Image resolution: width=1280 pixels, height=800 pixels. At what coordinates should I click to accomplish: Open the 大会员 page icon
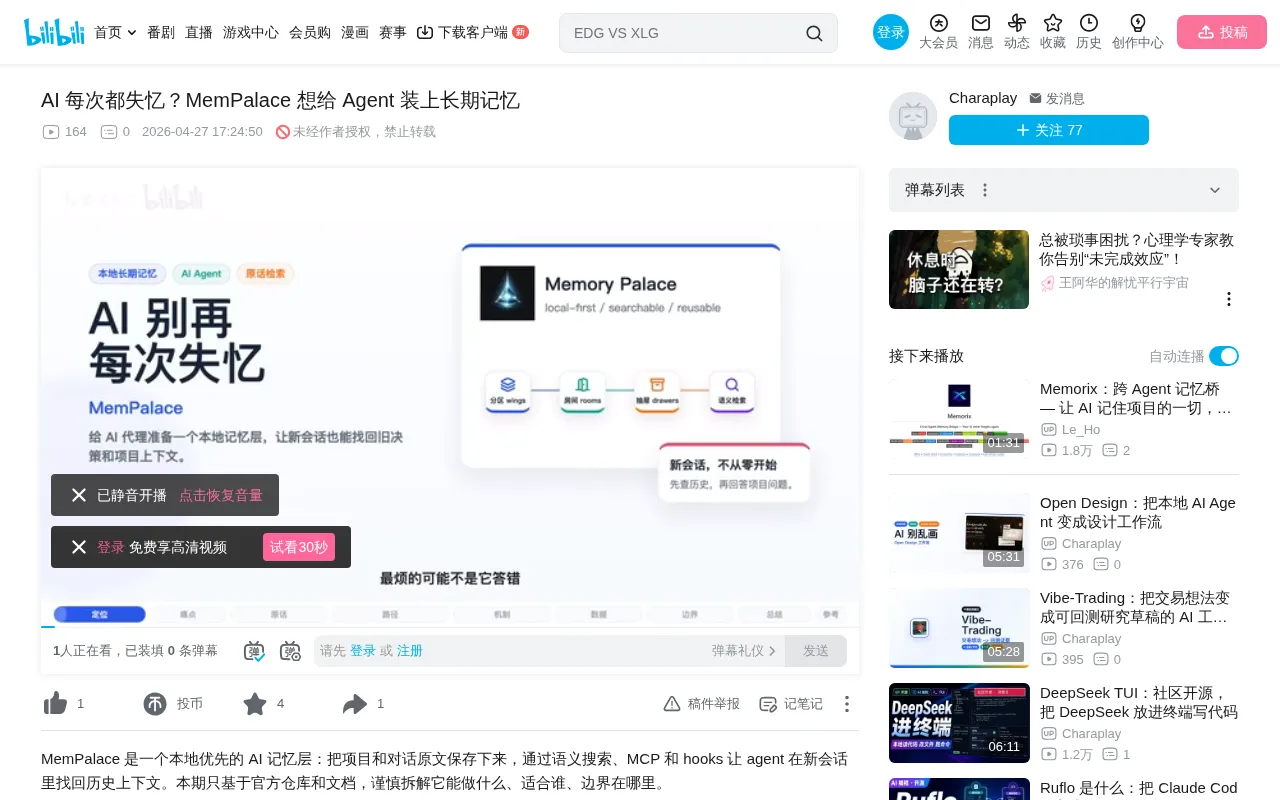coord(938,23)
